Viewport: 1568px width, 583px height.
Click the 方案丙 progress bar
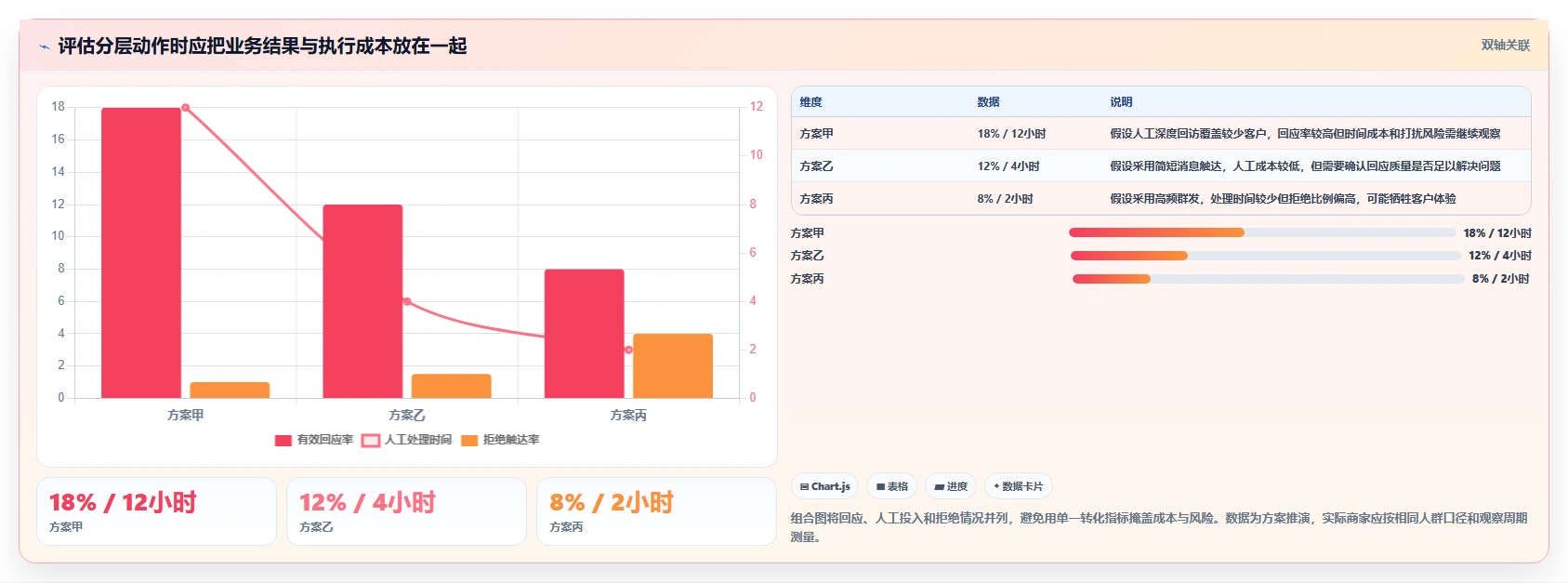point(1268,279)
